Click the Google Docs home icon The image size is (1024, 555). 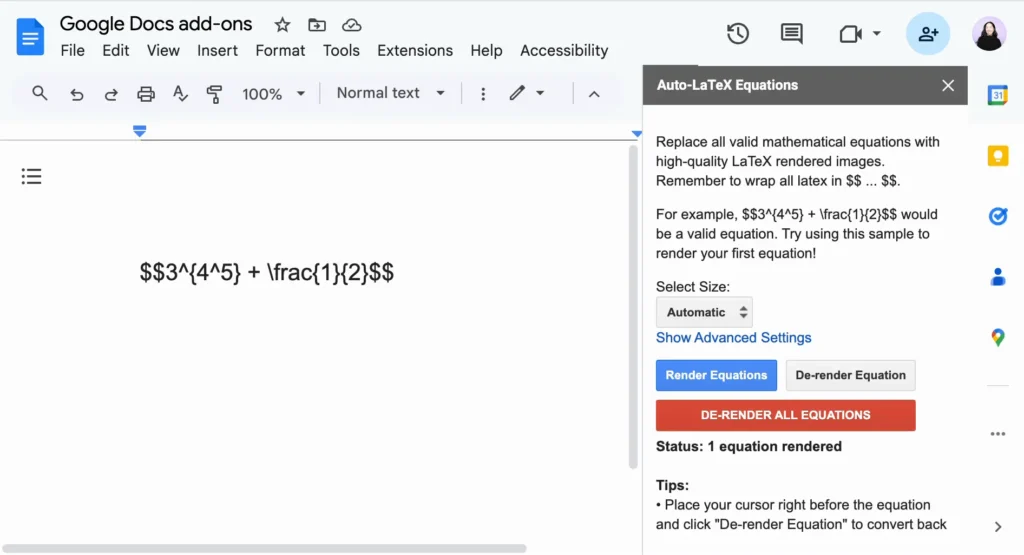30,37
